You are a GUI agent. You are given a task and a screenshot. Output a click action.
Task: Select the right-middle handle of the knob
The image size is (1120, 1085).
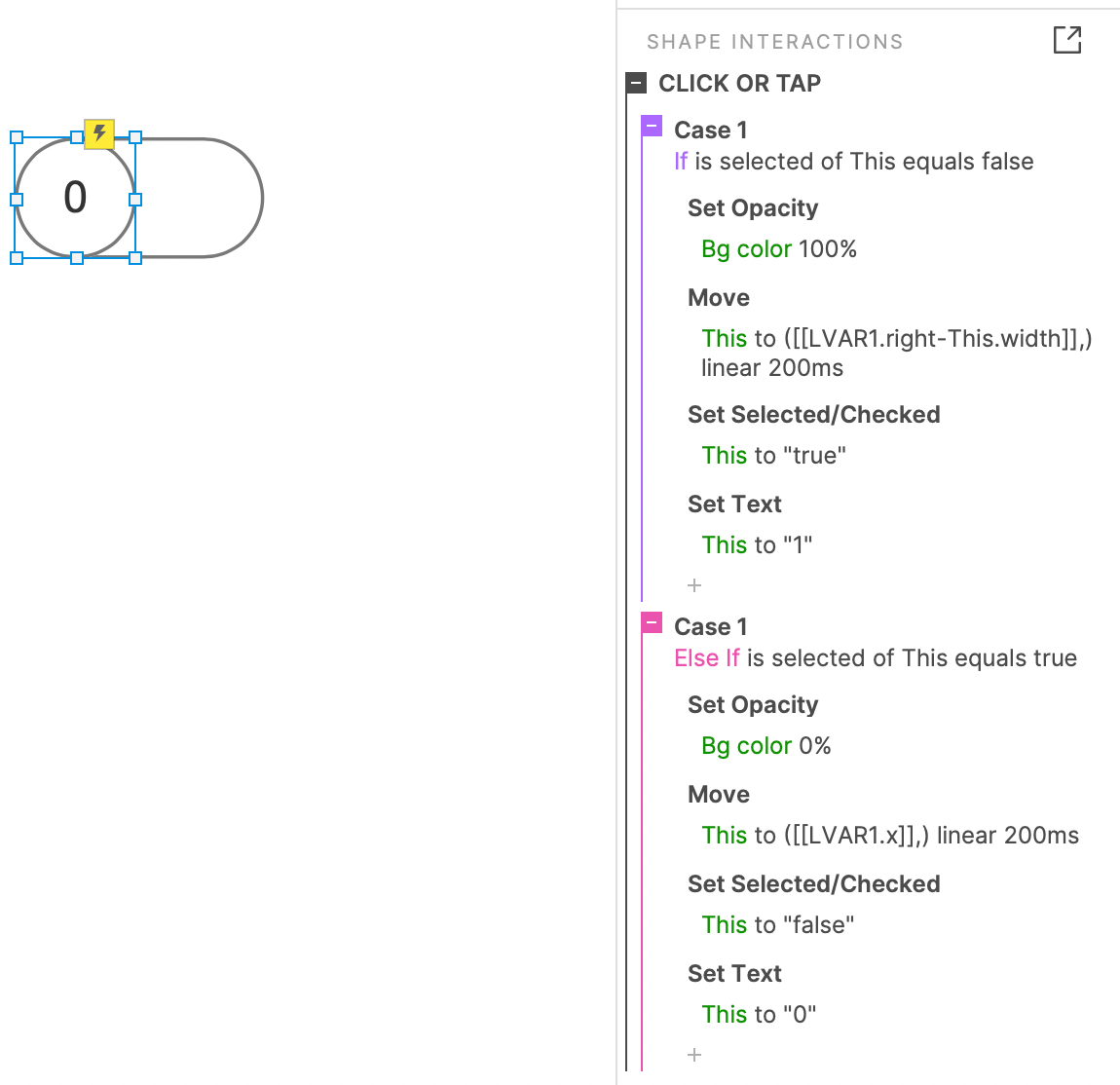coord(135,200)
